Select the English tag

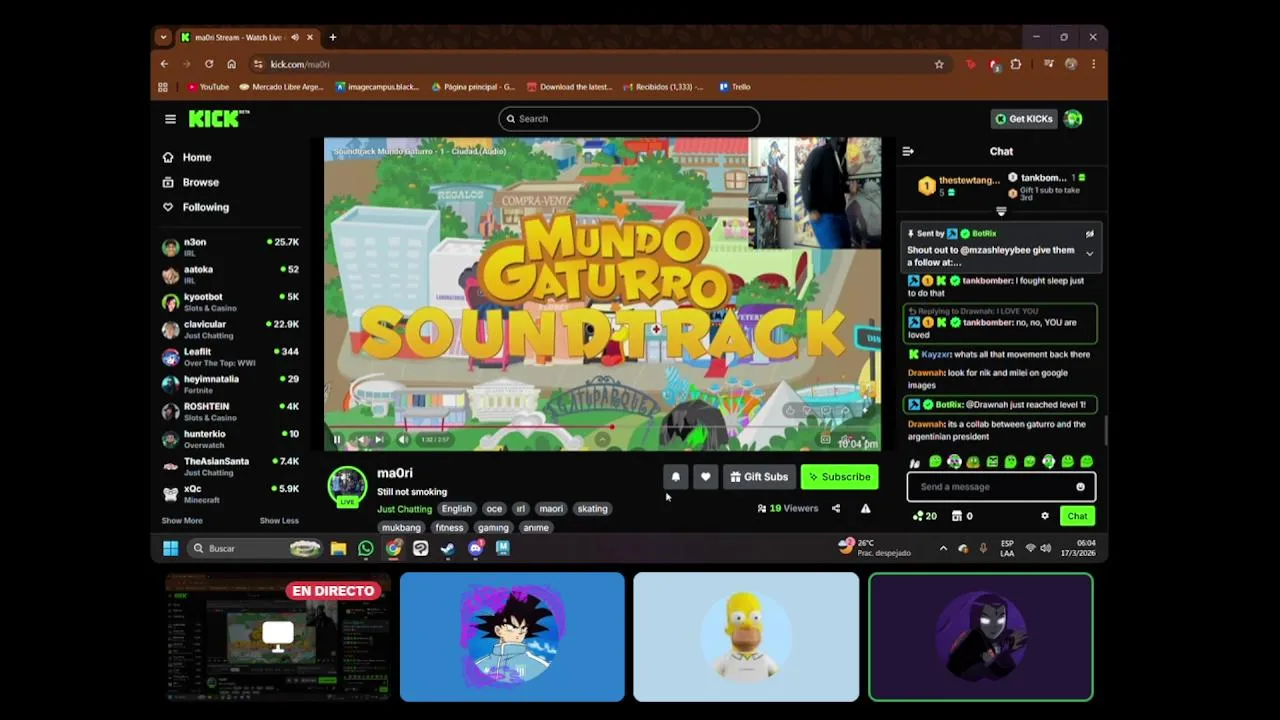pyautogui.click(x=456, y=509)
